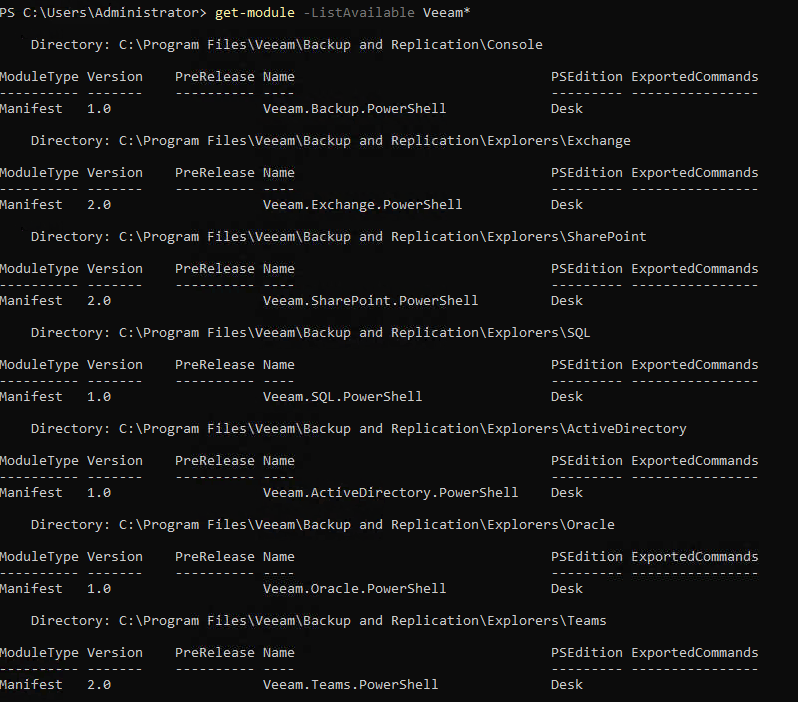Screen dimensions: 798x702
Task: Click Desk in the Veeam.Exchange.PowerShell row
Action: click(x=566, y=205)
